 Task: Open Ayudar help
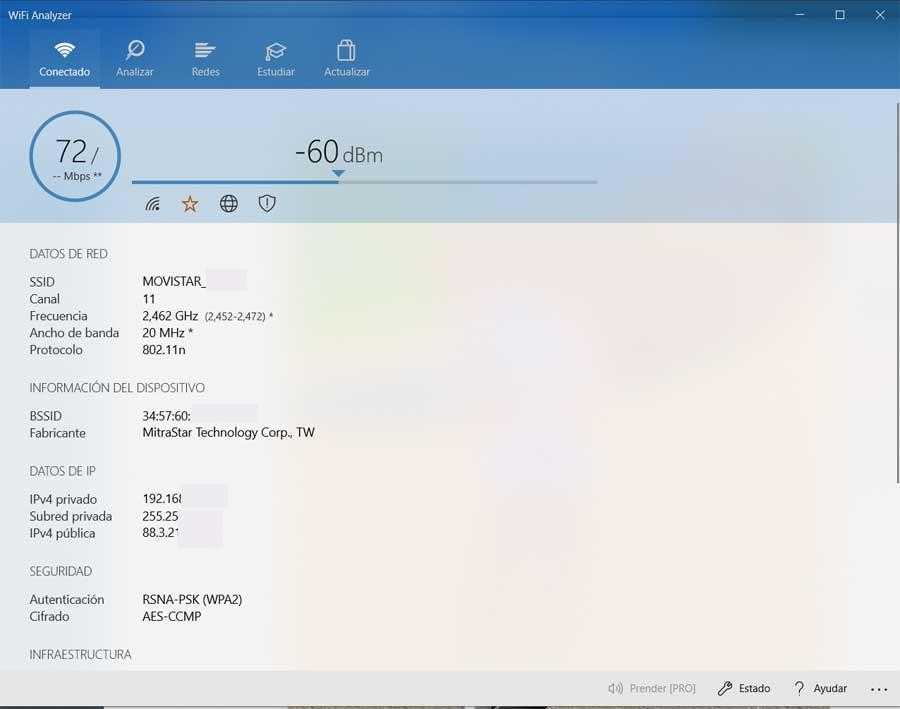[820, 688]
